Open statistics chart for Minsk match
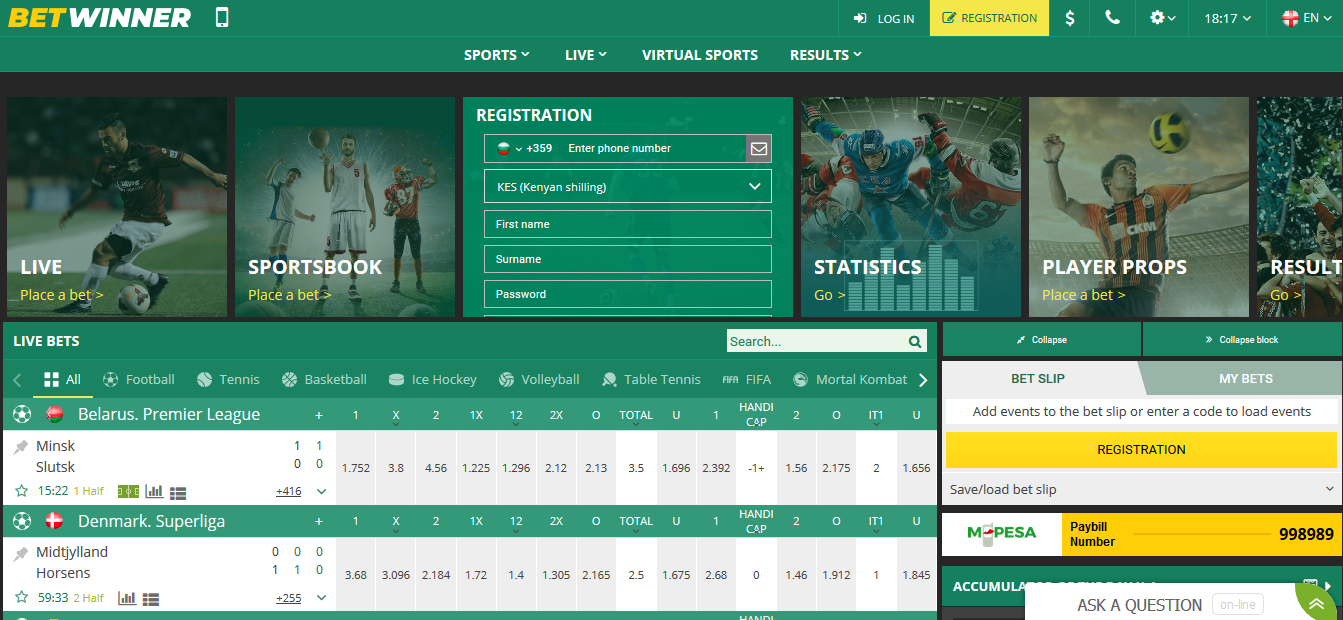This screenshot has height=620, width=1343. point(154,491)
